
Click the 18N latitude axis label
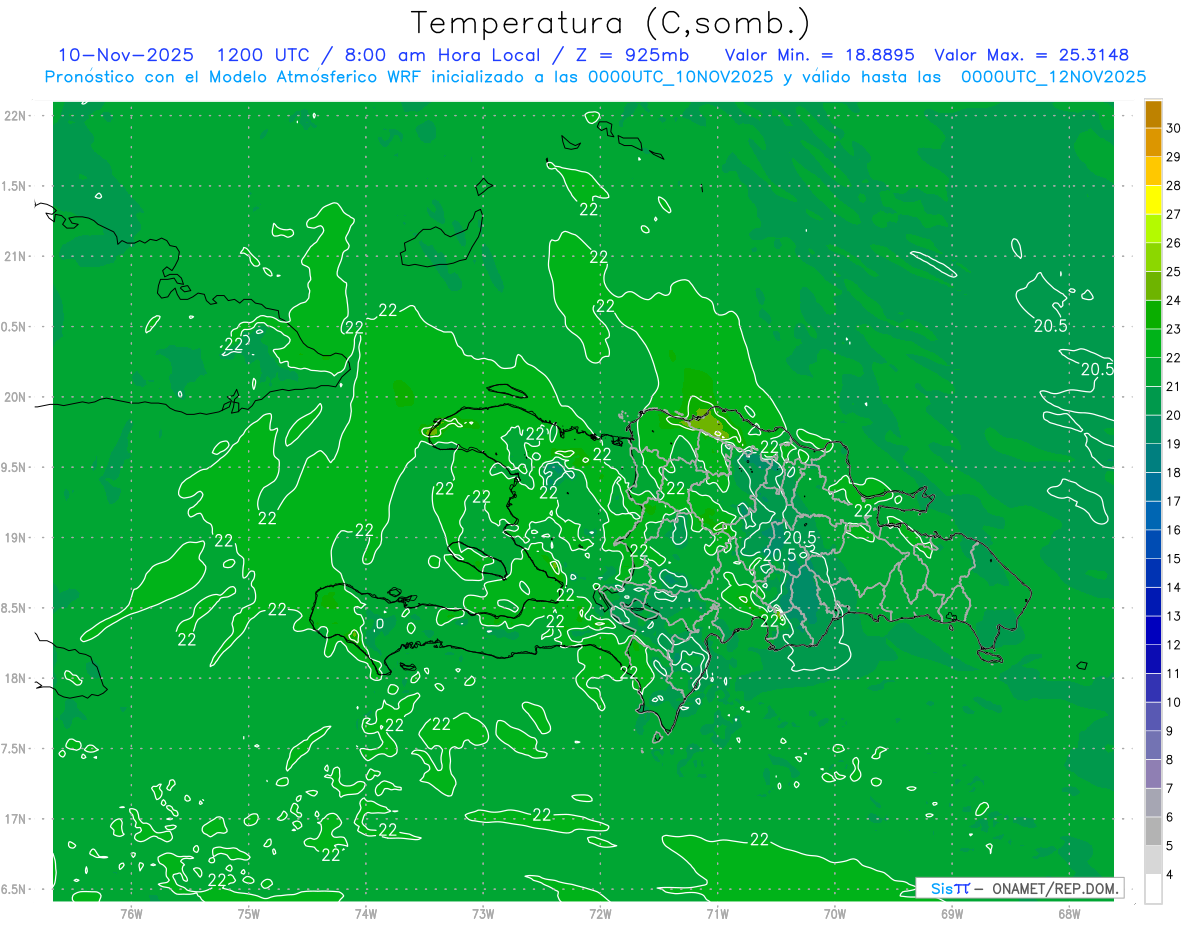click(x=15, y=679)
